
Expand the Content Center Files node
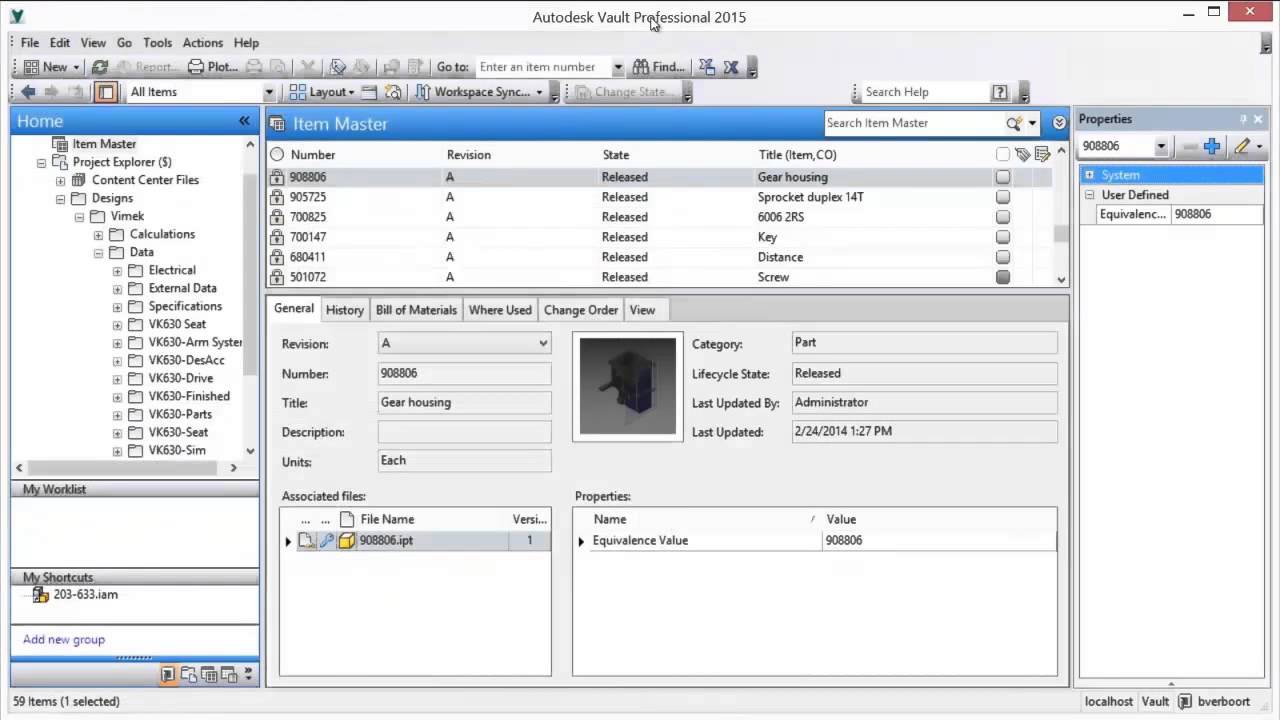point(60,181)
